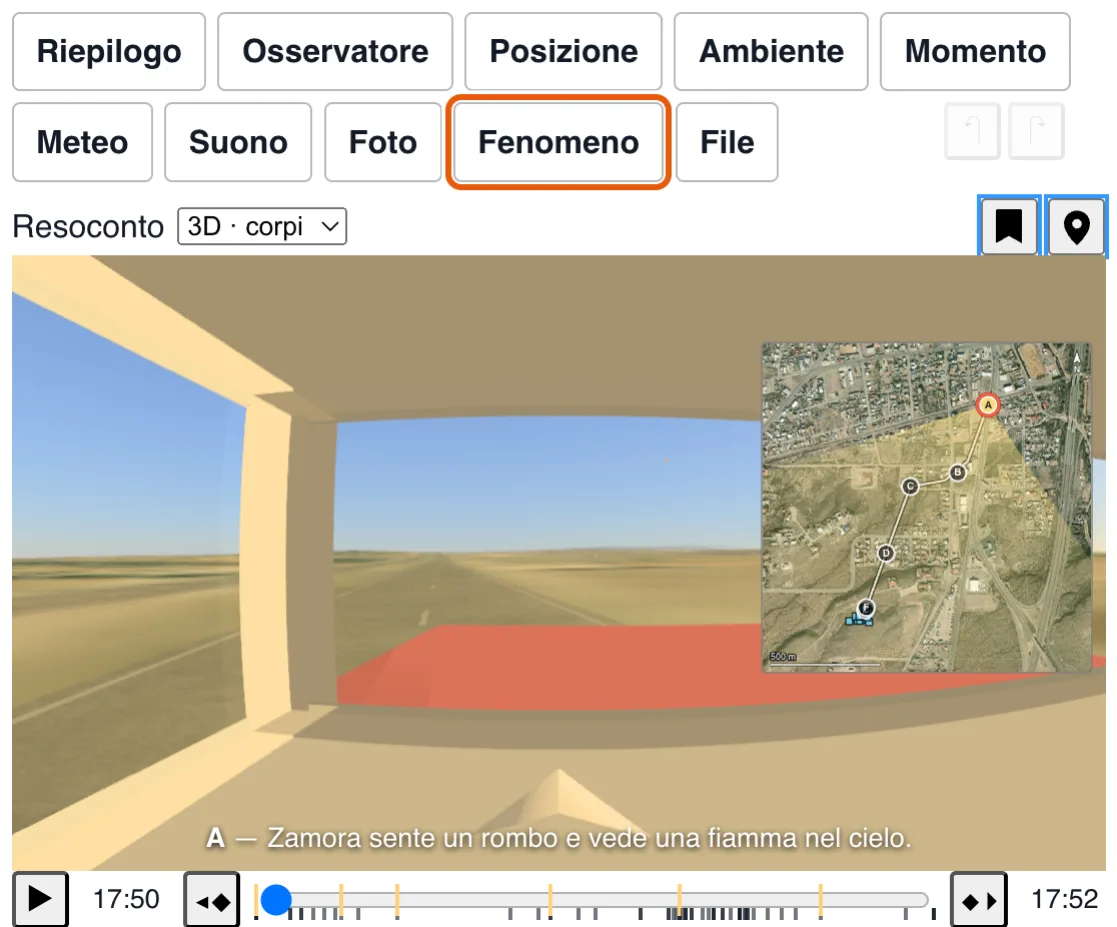1117x927 pixels.
Task: Open the Riepilogo tab
Action: coord(109,51)
